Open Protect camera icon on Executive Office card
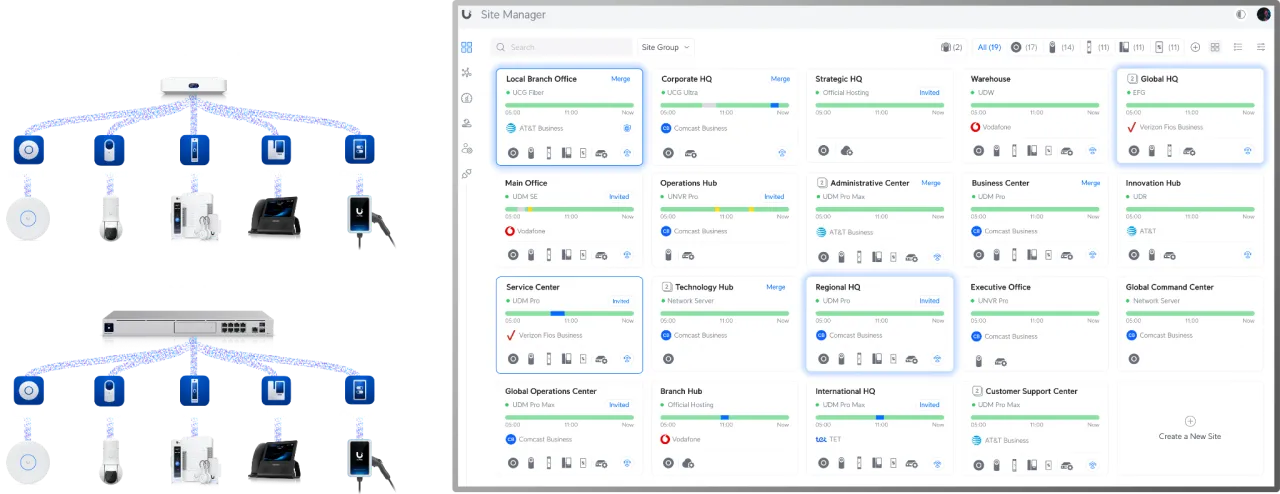The image size is (1280, 494). pyautogui.click(x=979, y=360)
